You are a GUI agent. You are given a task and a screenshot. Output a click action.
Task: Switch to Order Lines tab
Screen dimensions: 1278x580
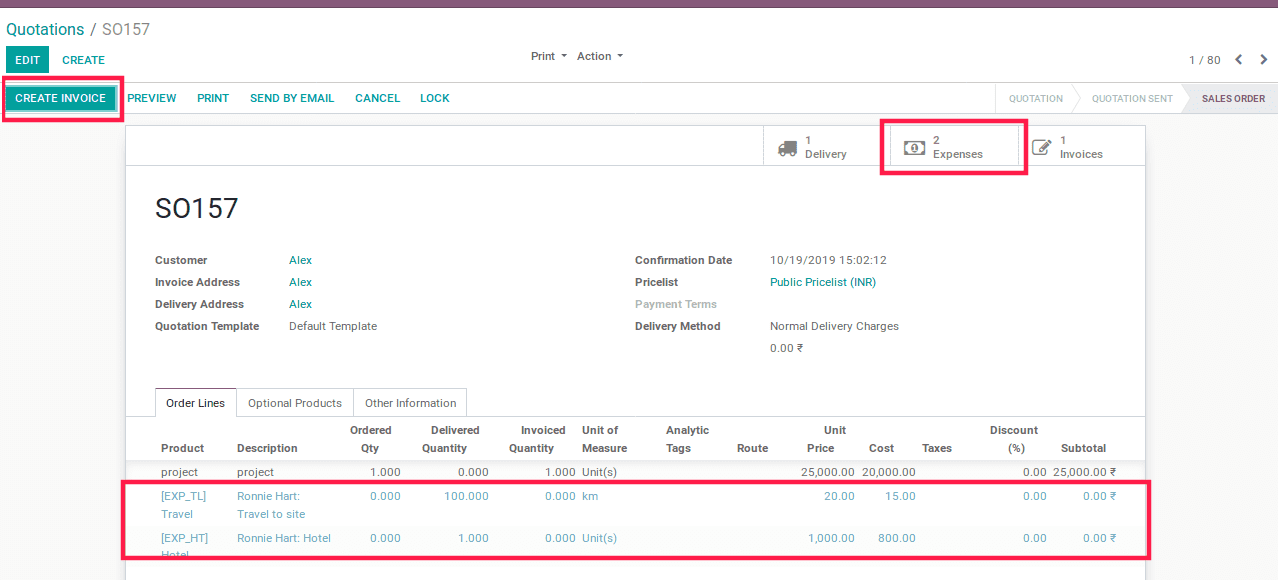coord(196,403)
